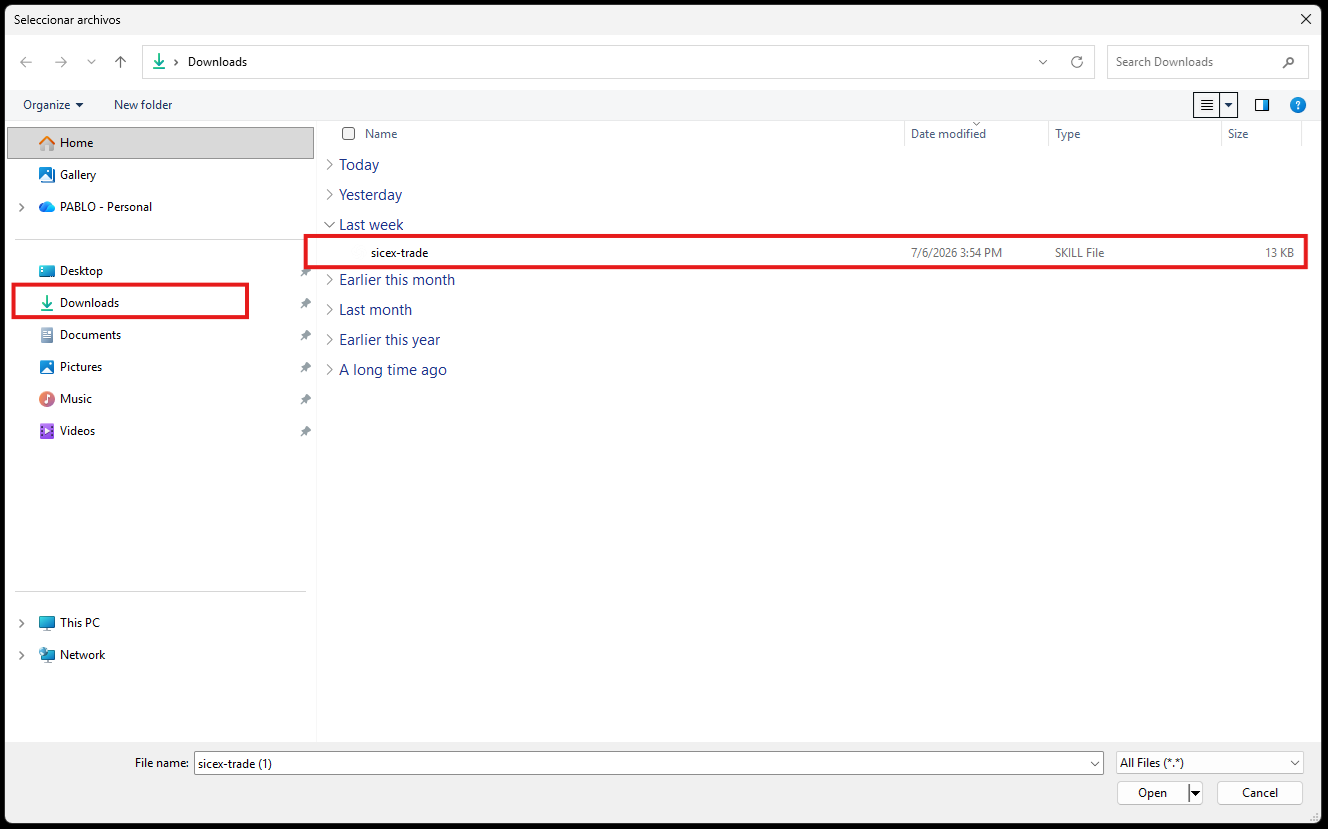Expand This PC chevron
The width and height of the screenshot is (1328, 829).
pyautogui.click(x=22, y=623)
